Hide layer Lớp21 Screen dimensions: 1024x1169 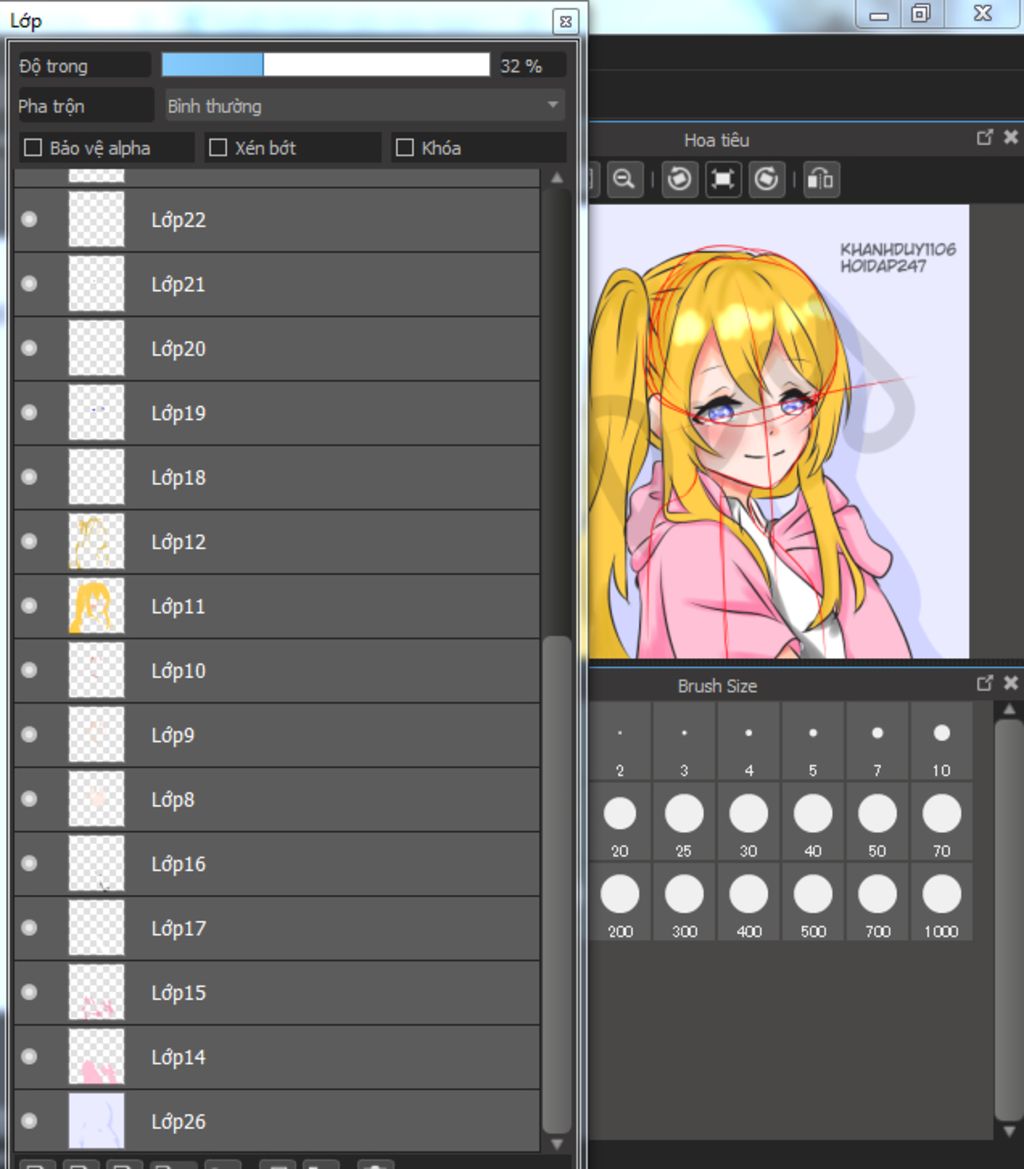(29, 283)
